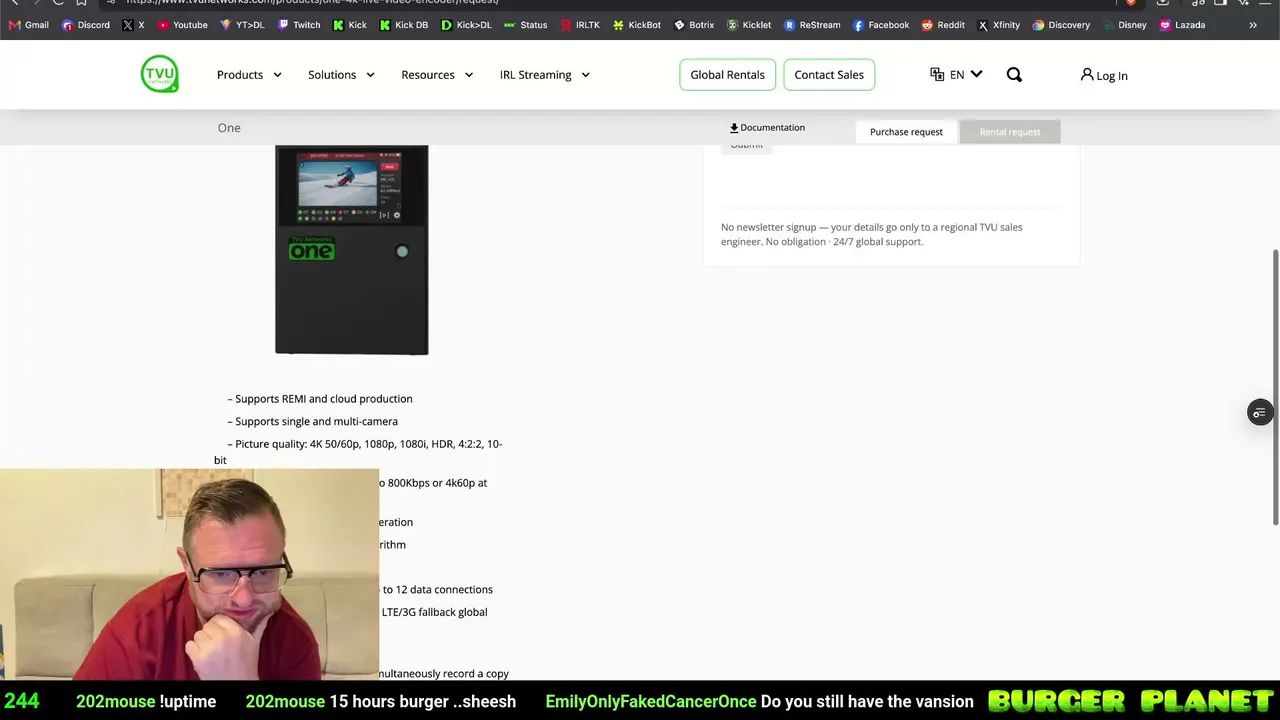This screenshot has height=720, width=1280.
Task: Open the site search magnifier icon
Action: pyautogui.click(x=1014, y=75)
